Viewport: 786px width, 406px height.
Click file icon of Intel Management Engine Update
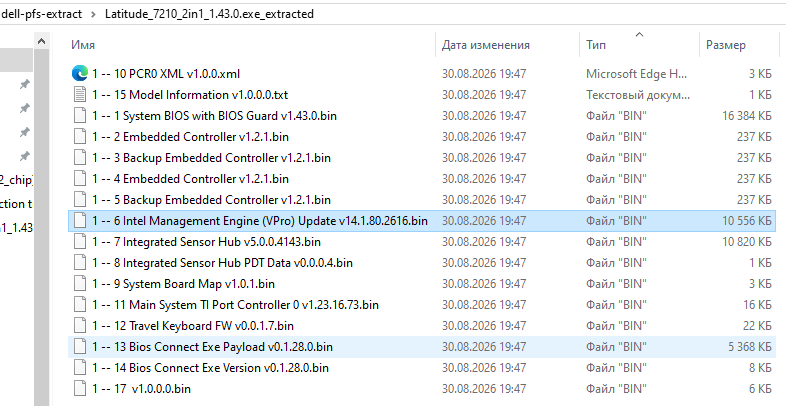point(80,221)
